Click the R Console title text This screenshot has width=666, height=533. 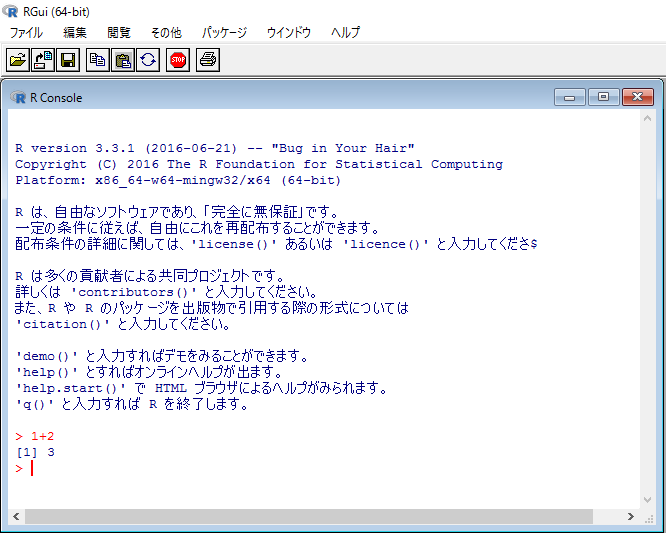tap(56, 98)
